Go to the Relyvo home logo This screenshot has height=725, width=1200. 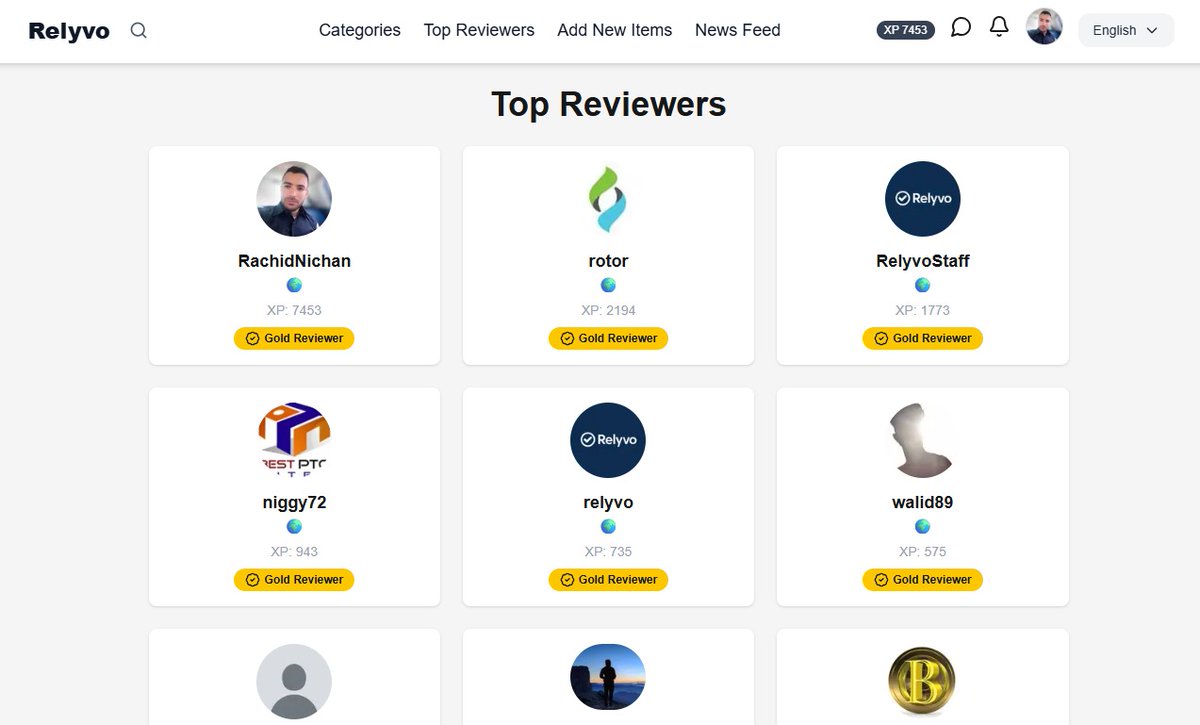coord(69,31)
